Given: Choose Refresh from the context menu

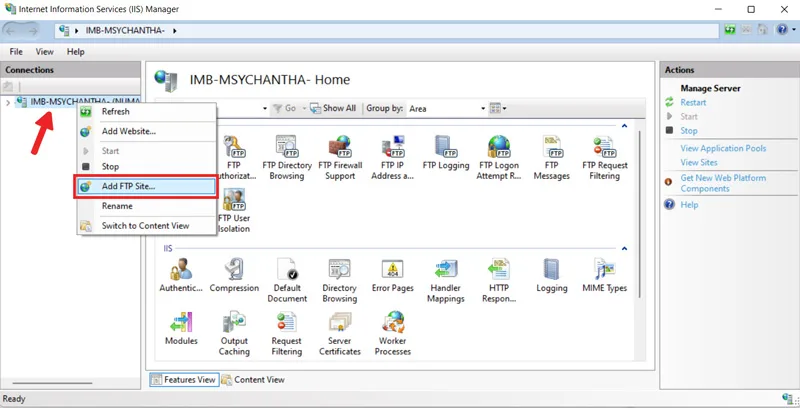Looking at the screenshot, I should tap(146, 111).
